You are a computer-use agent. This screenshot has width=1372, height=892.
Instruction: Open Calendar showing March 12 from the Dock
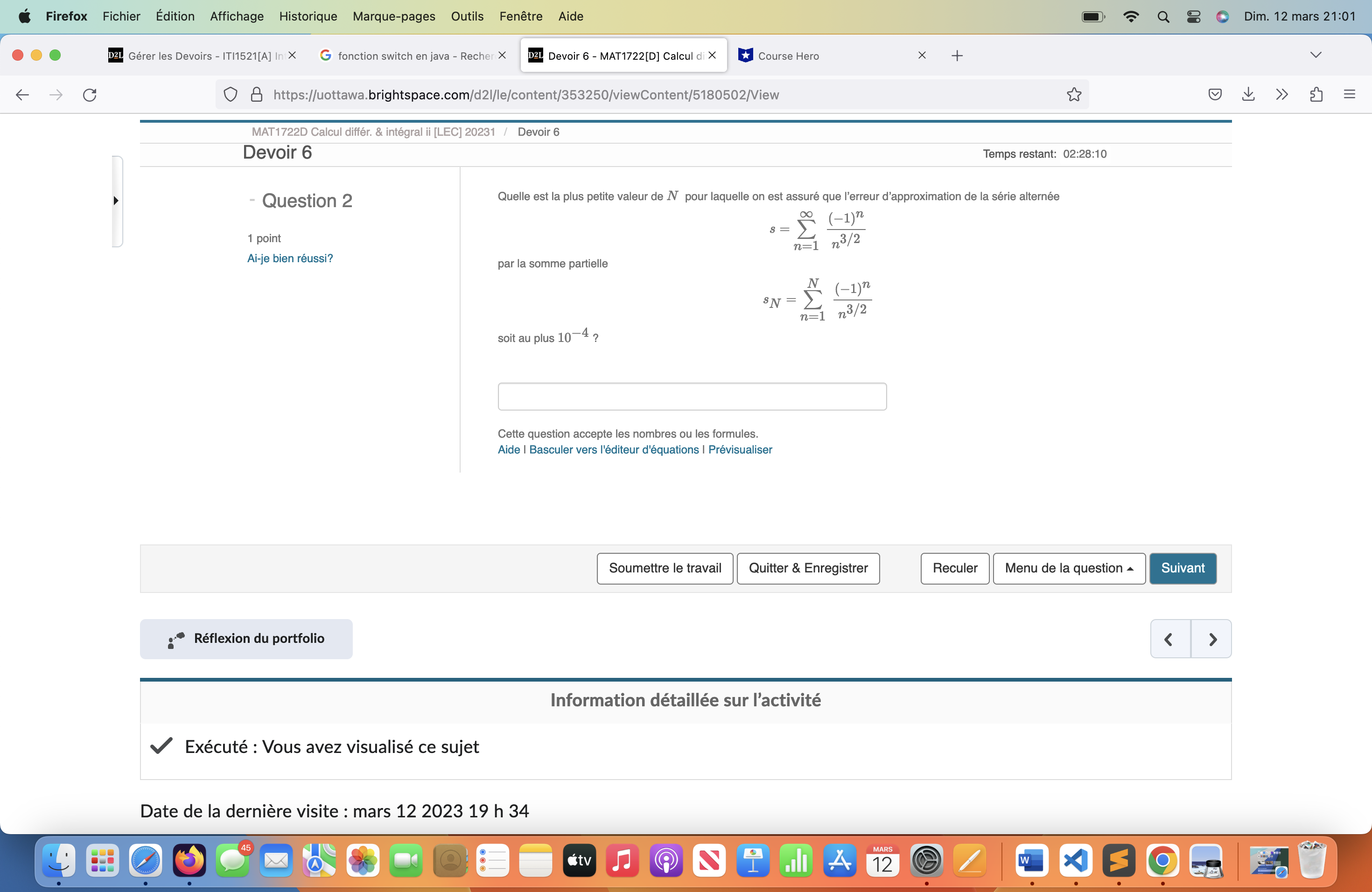tap(882, 861)
